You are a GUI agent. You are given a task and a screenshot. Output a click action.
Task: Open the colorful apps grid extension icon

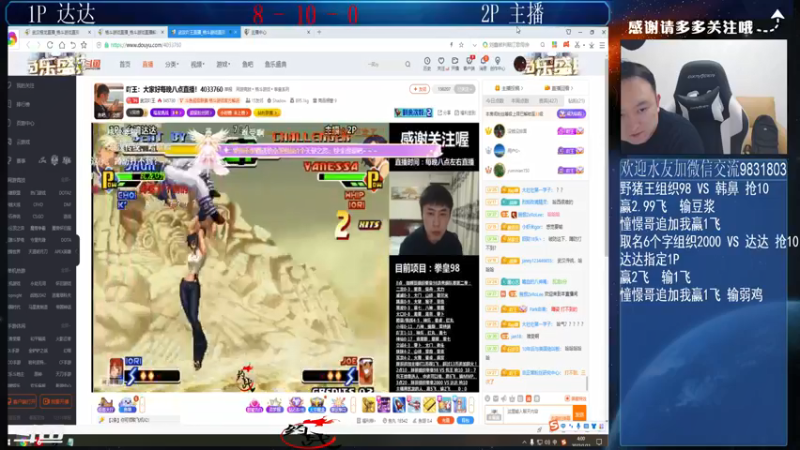click(x=554, y=45)
